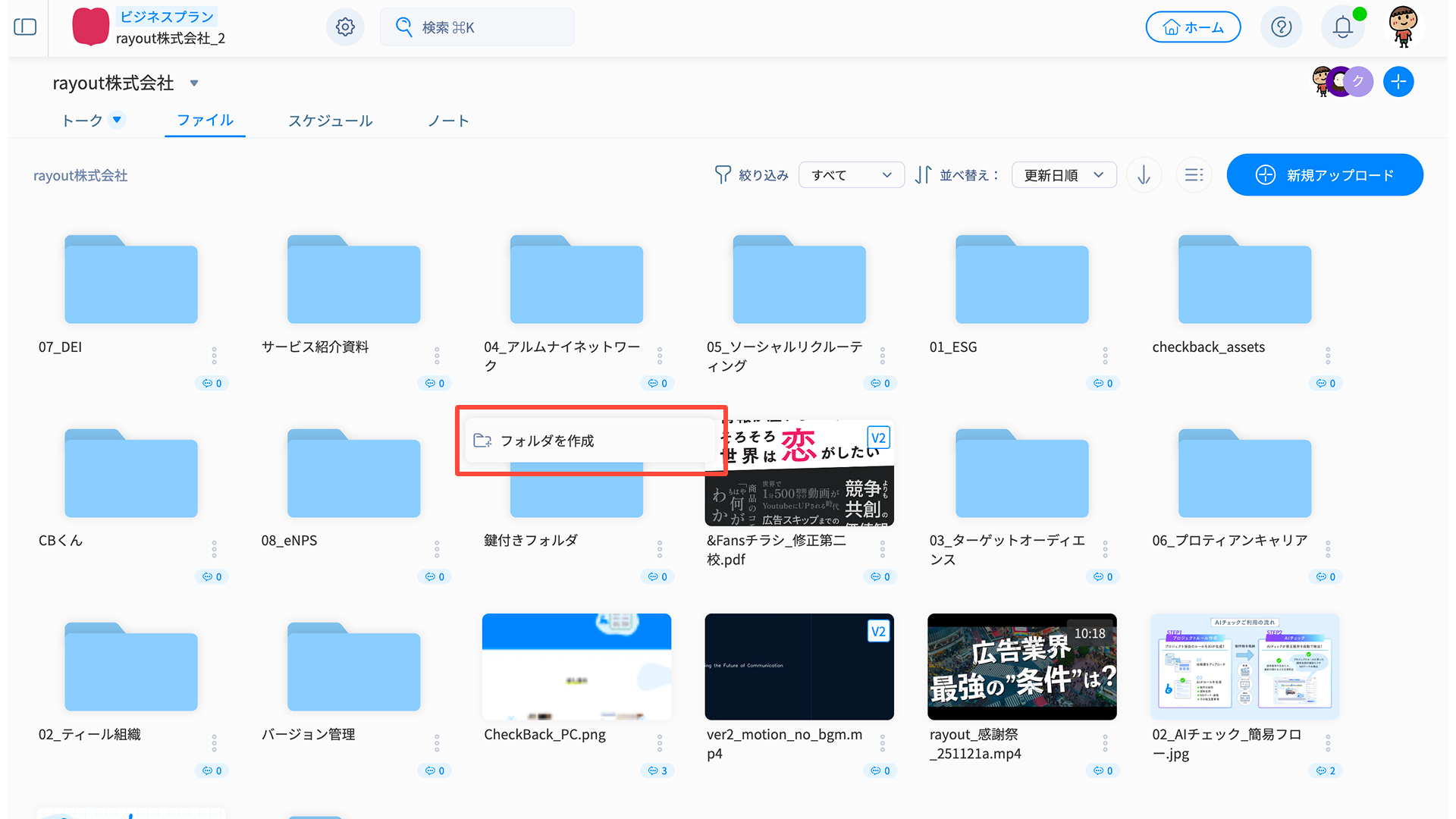Image resolution: width=1456 pixels, height=819 pixels.
Task: Click 新規アップロード button
Action: pos(1324,175)
